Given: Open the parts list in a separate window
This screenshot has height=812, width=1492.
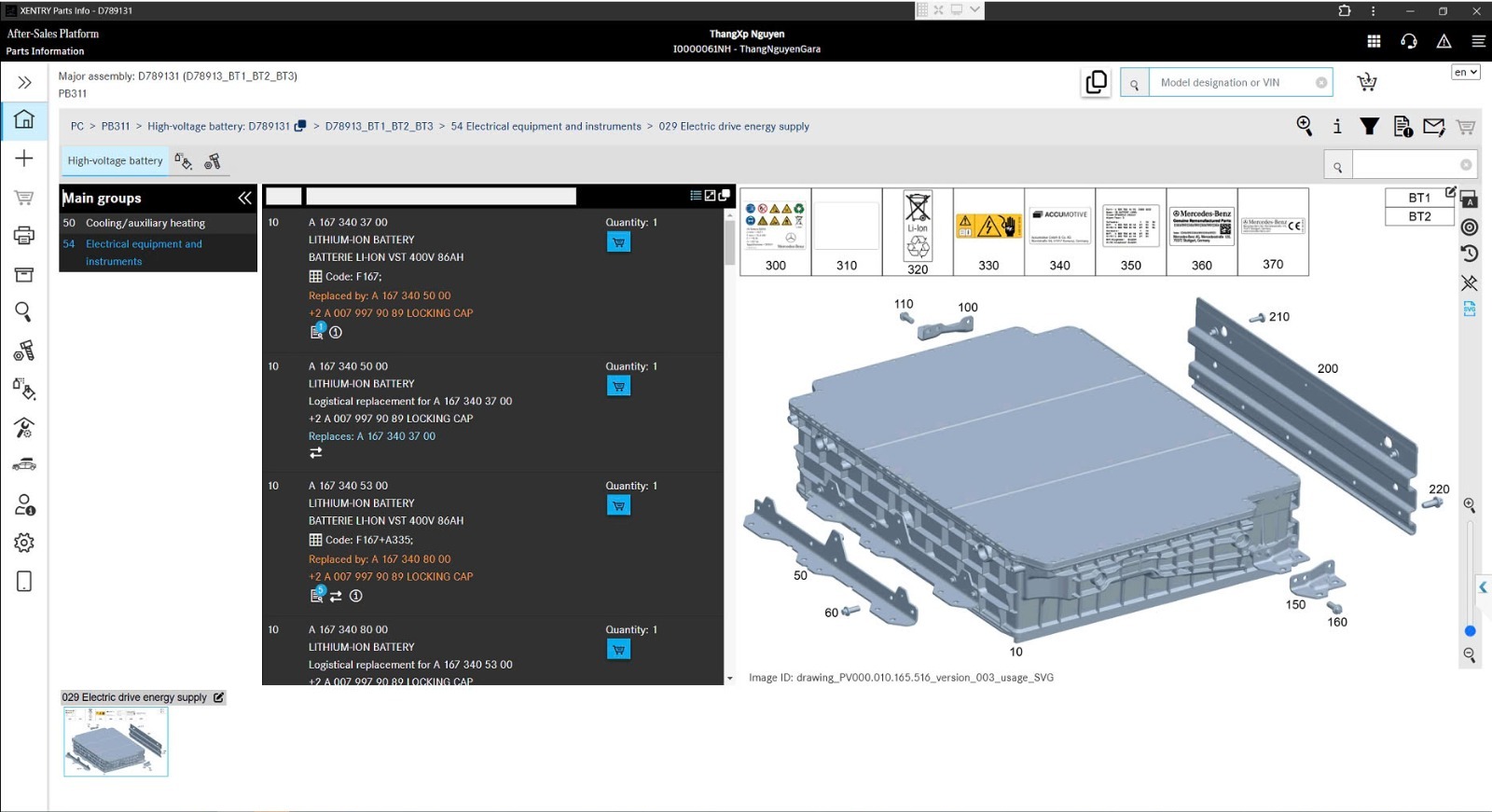Looking at the screenshot, I should 724,195.
